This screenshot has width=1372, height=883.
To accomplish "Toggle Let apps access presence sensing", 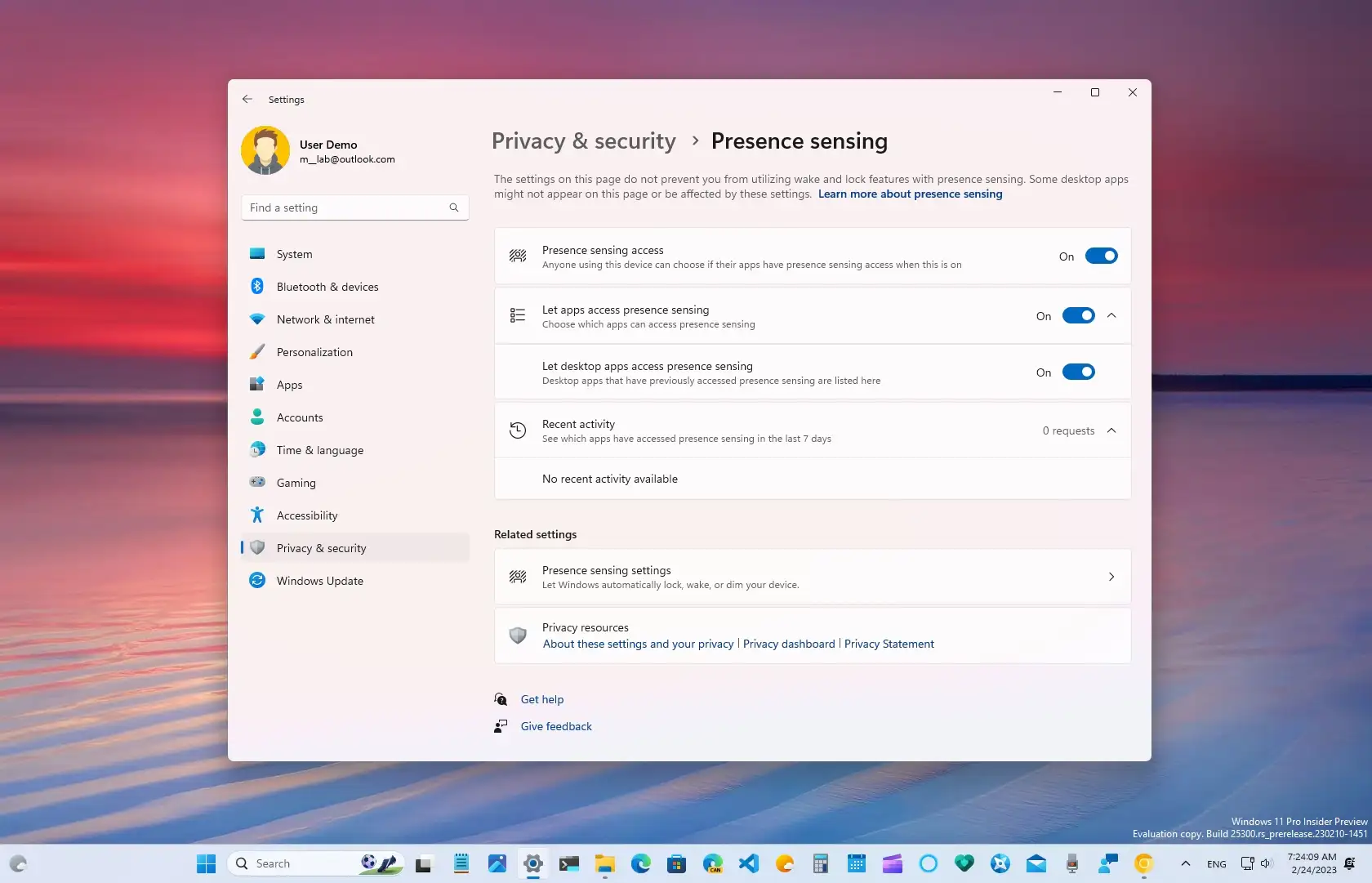I will point(1078,315).
